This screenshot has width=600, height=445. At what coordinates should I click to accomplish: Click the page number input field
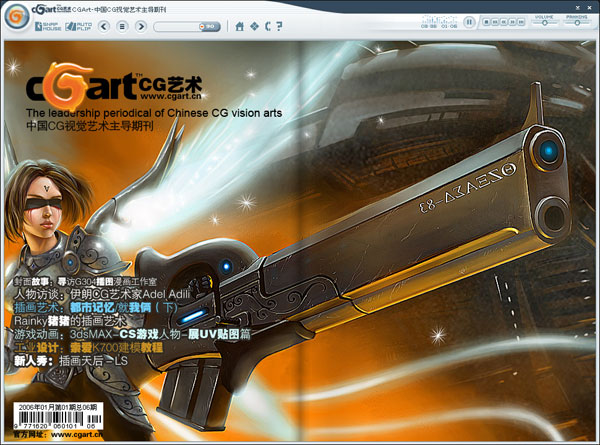coord(176,27)
